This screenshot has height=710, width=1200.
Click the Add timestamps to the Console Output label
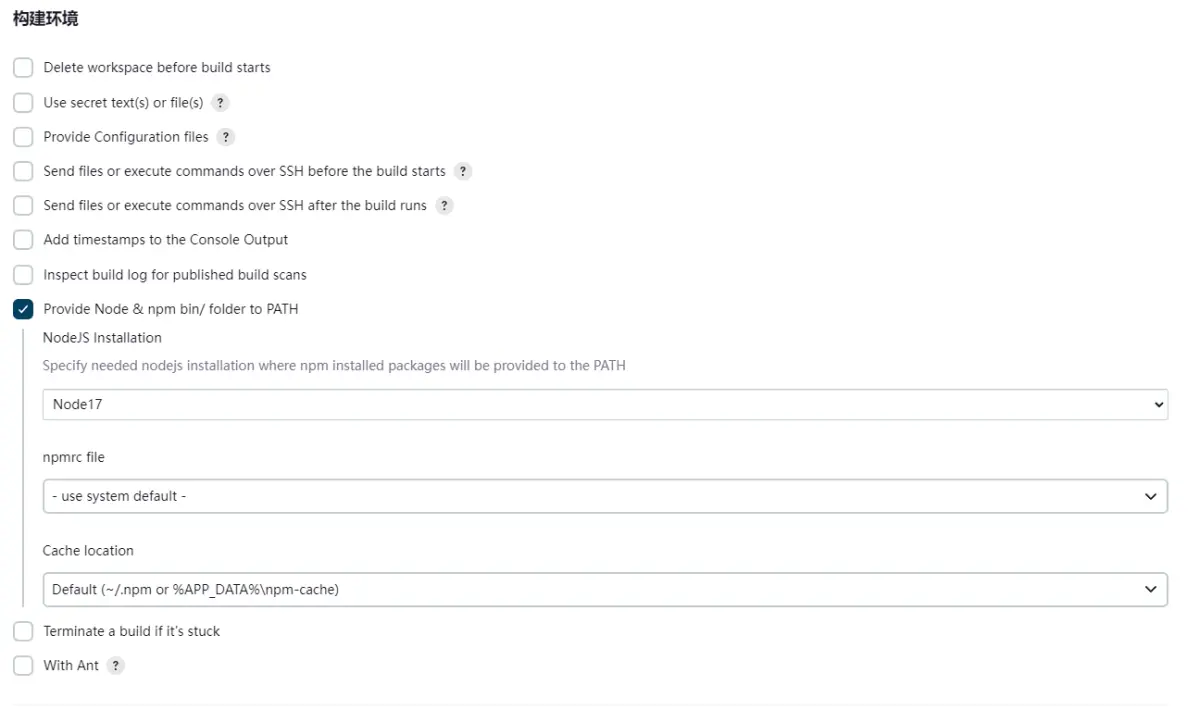[x=165, y=240]
